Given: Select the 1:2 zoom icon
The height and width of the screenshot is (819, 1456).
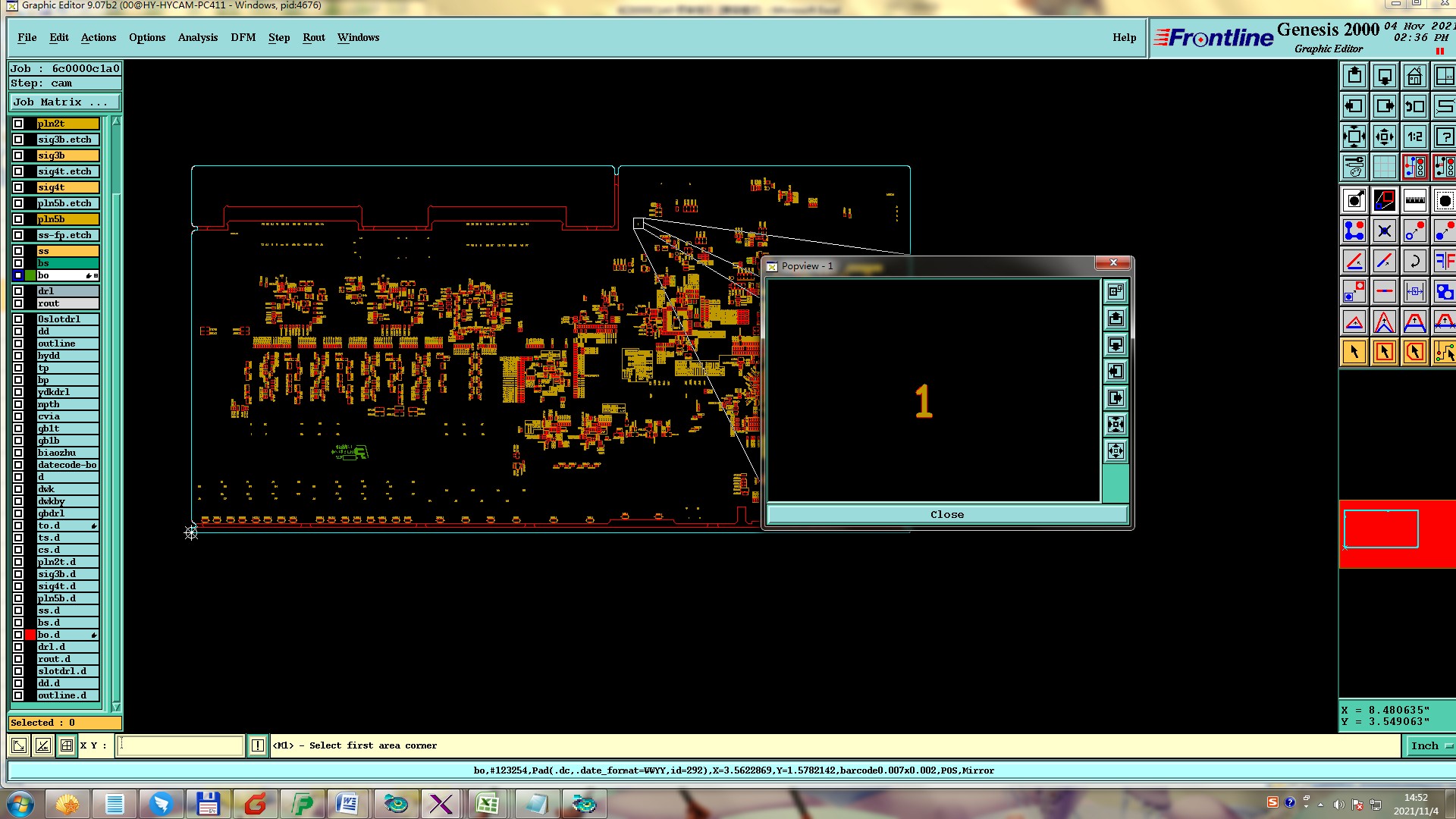Looking at the screenshot, I should click(1414, 137).
